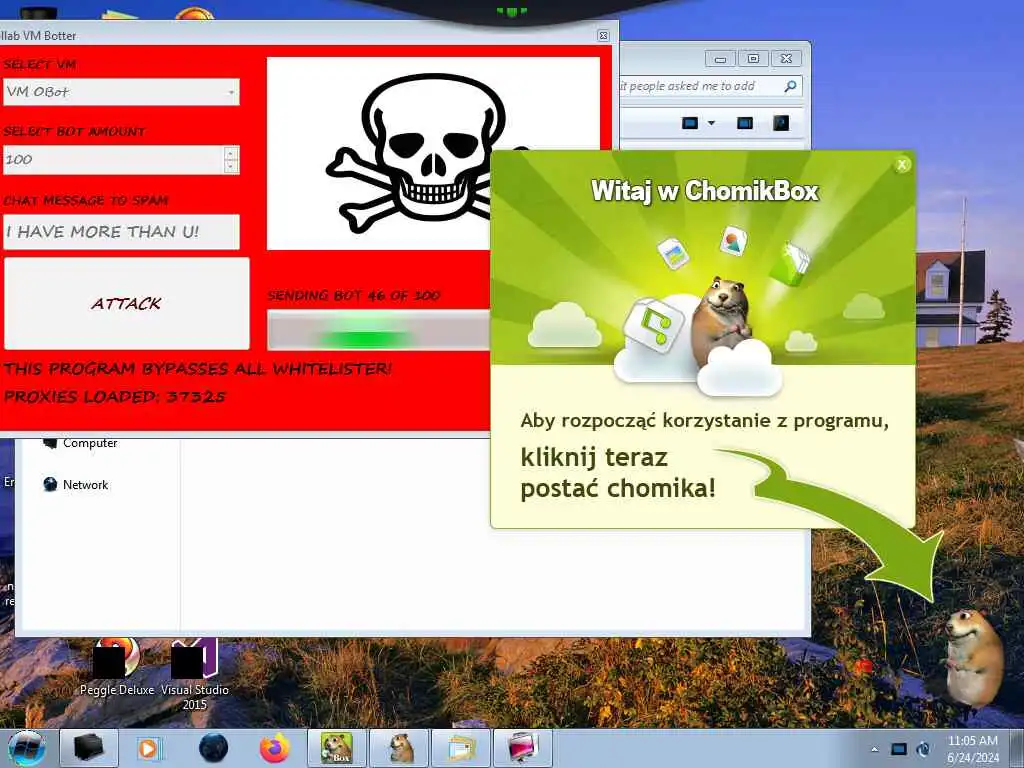Screen dimensions: 1024x768
Task: Open the ChomikBox taskbar button
Action: coord(336,748)
